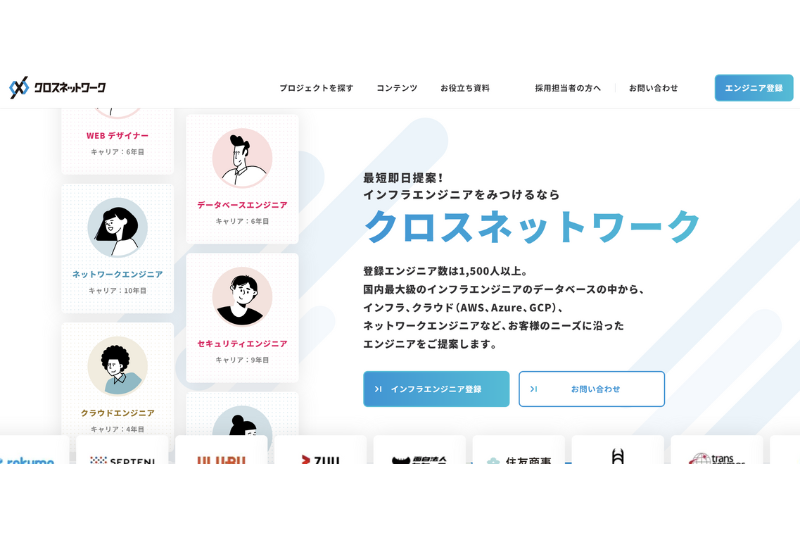The image size is (800, 533).
Task: Click the arrow icon on outlined お問い合わせ button
Action: (534, 389)
